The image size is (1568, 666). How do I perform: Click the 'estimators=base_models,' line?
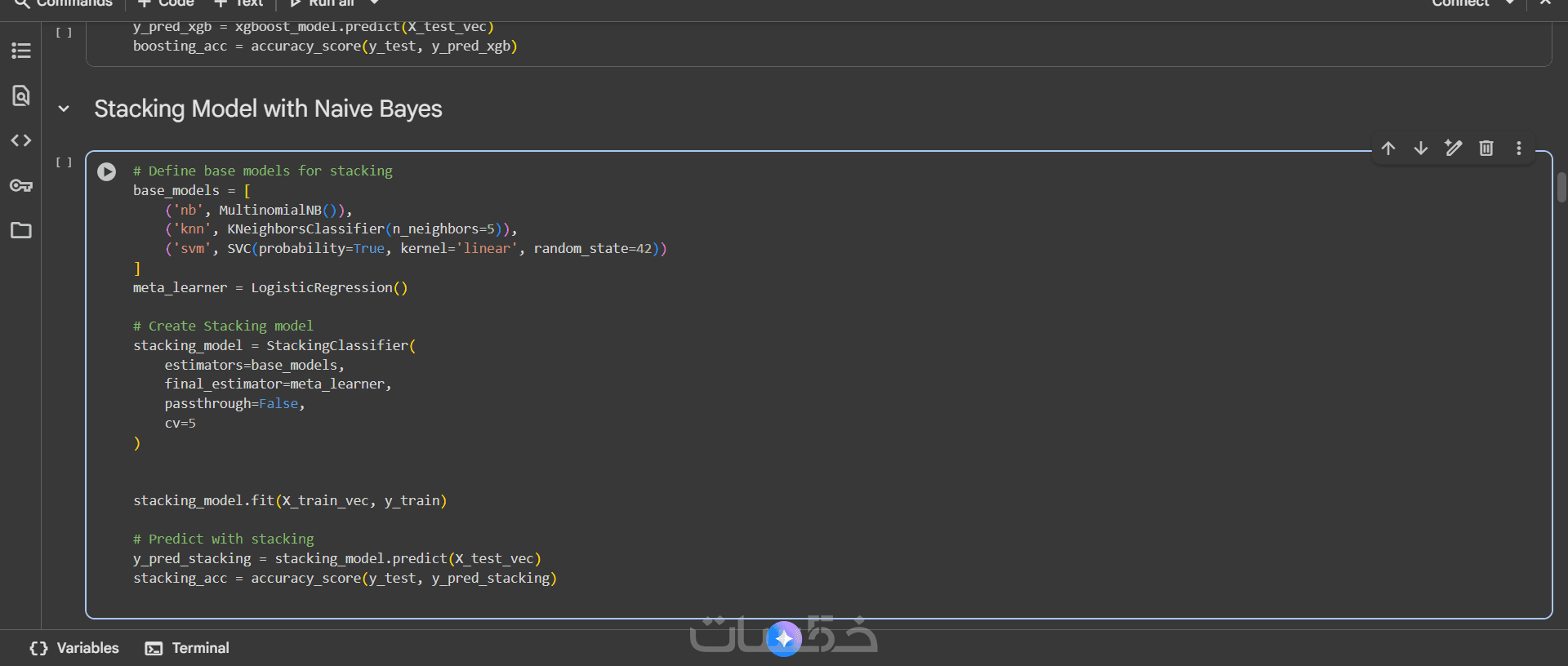tap(255, 365)
